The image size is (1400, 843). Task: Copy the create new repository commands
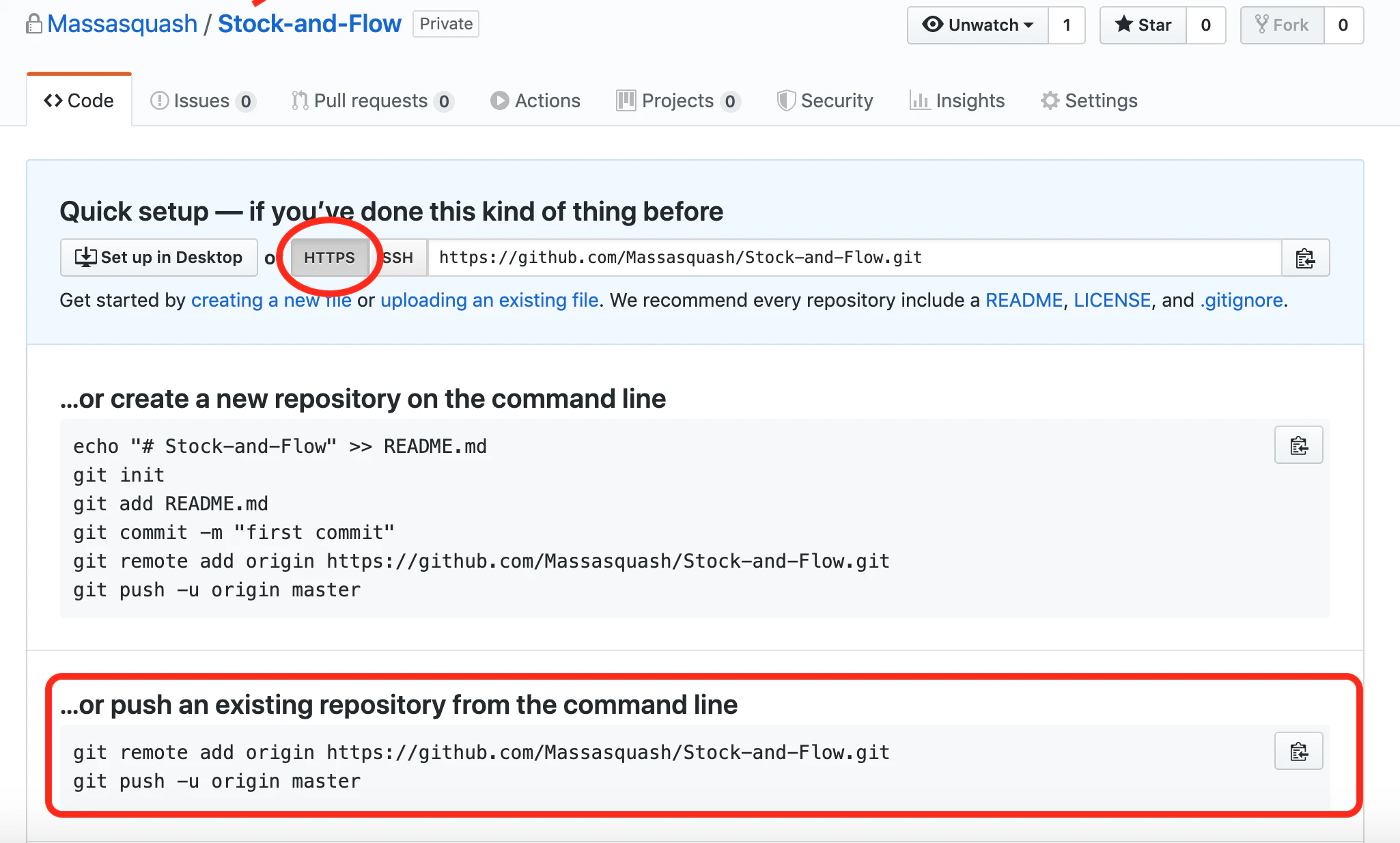click(x=1298, y=445)
